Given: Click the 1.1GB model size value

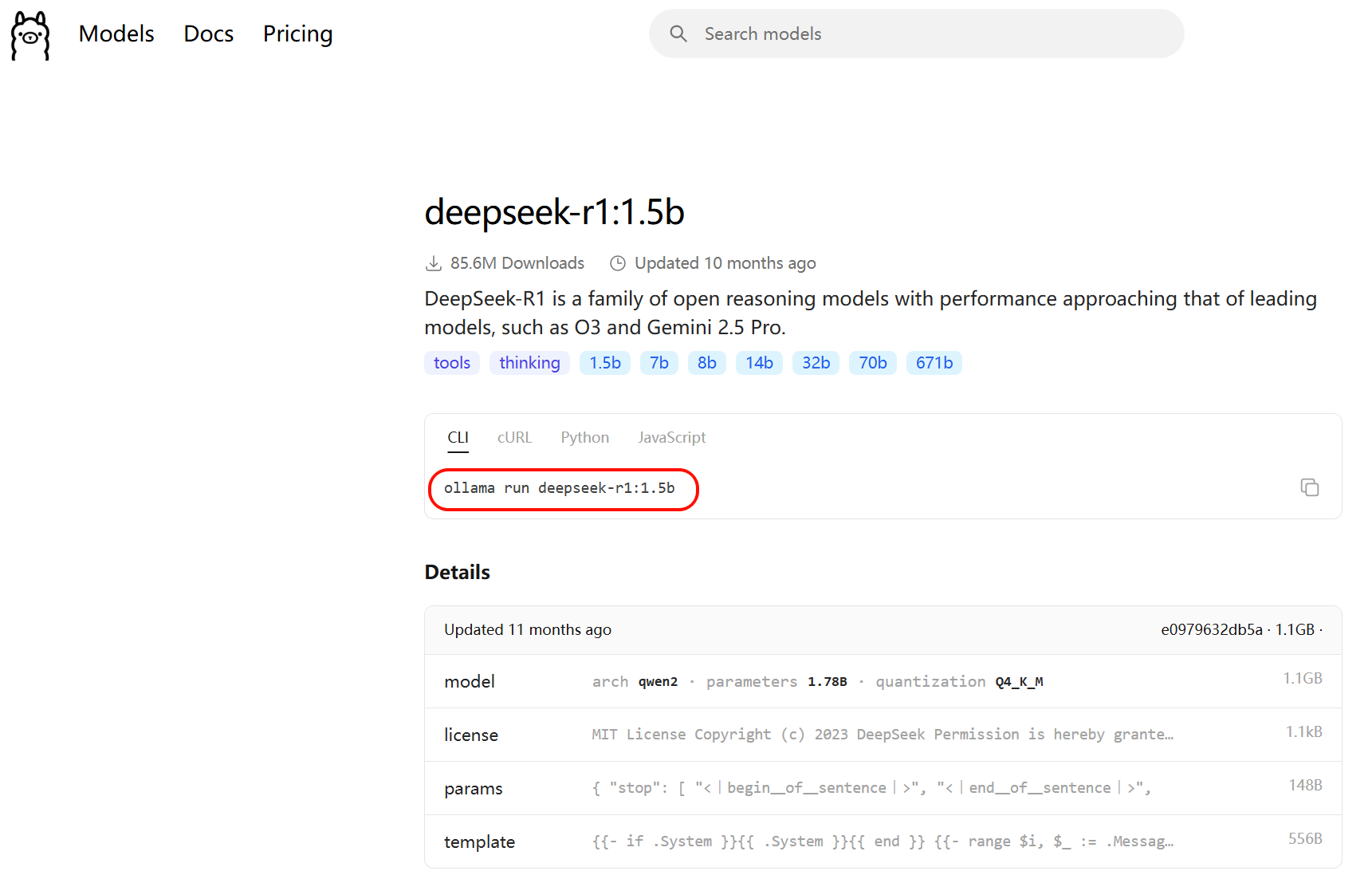Looking at the screenshot, I should point(1303,678).
